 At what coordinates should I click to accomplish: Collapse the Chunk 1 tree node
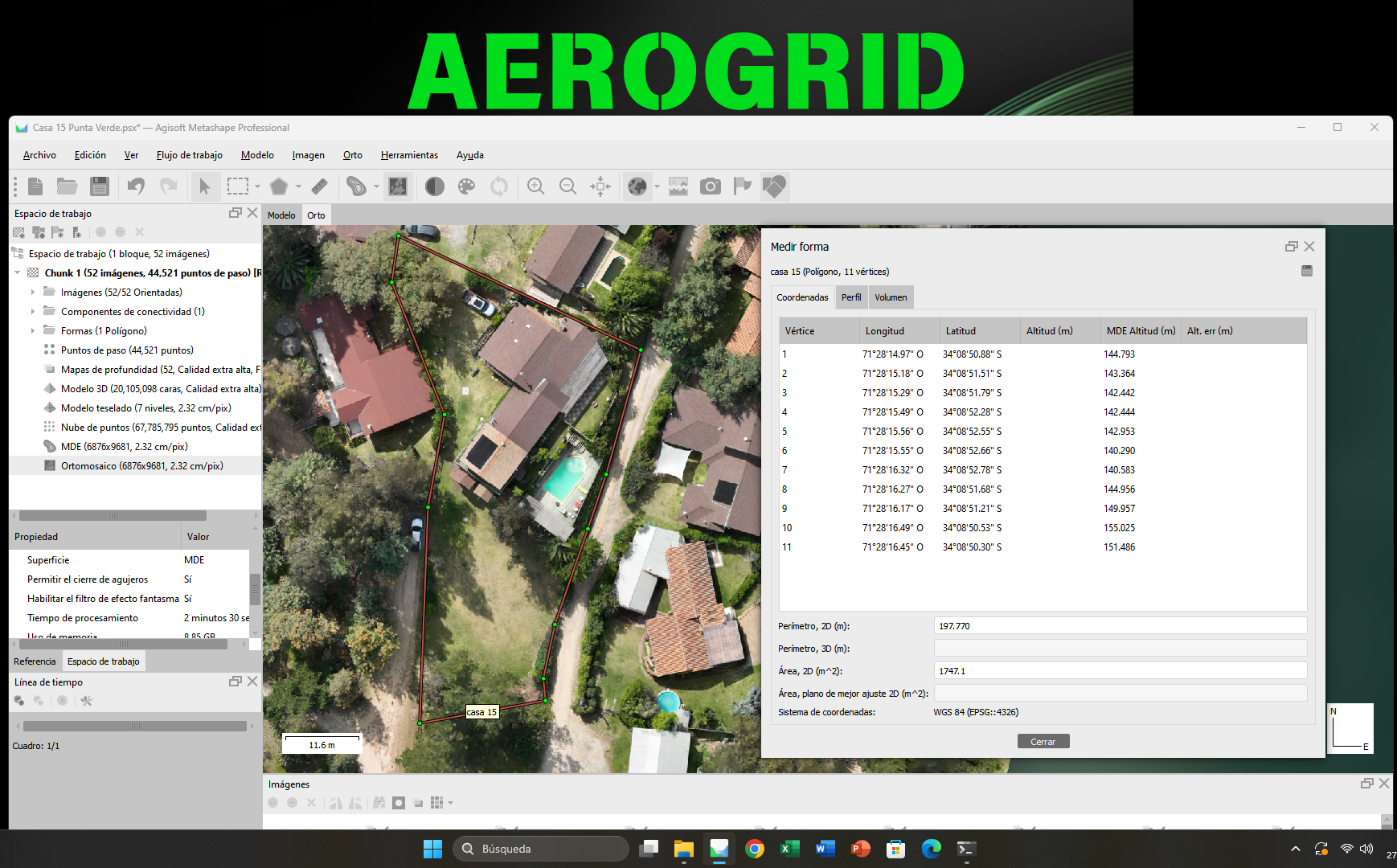click(18, 273)
